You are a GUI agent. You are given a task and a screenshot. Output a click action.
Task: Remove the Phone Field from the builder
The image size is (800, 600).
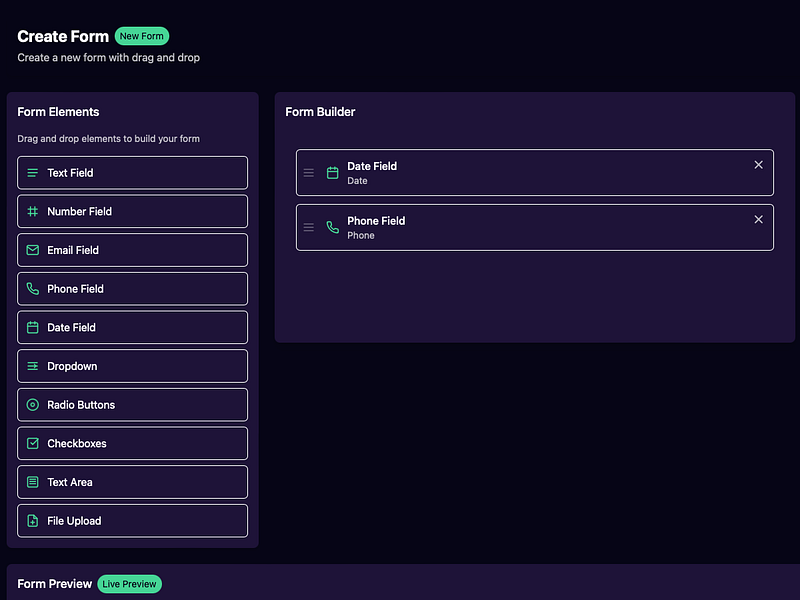click(x=759, y=219)
